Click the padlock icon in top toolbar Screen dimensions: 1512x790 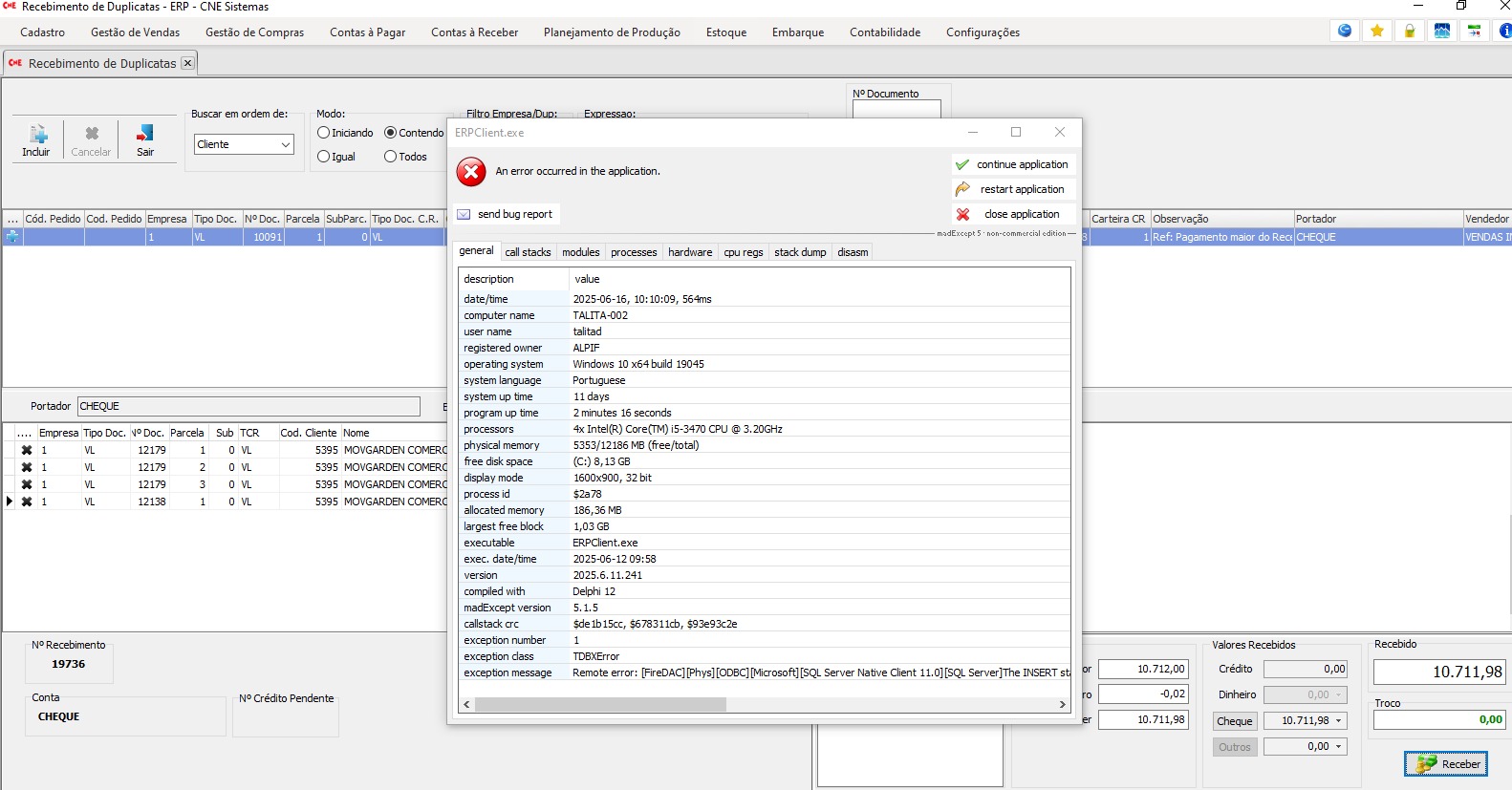1410,32
